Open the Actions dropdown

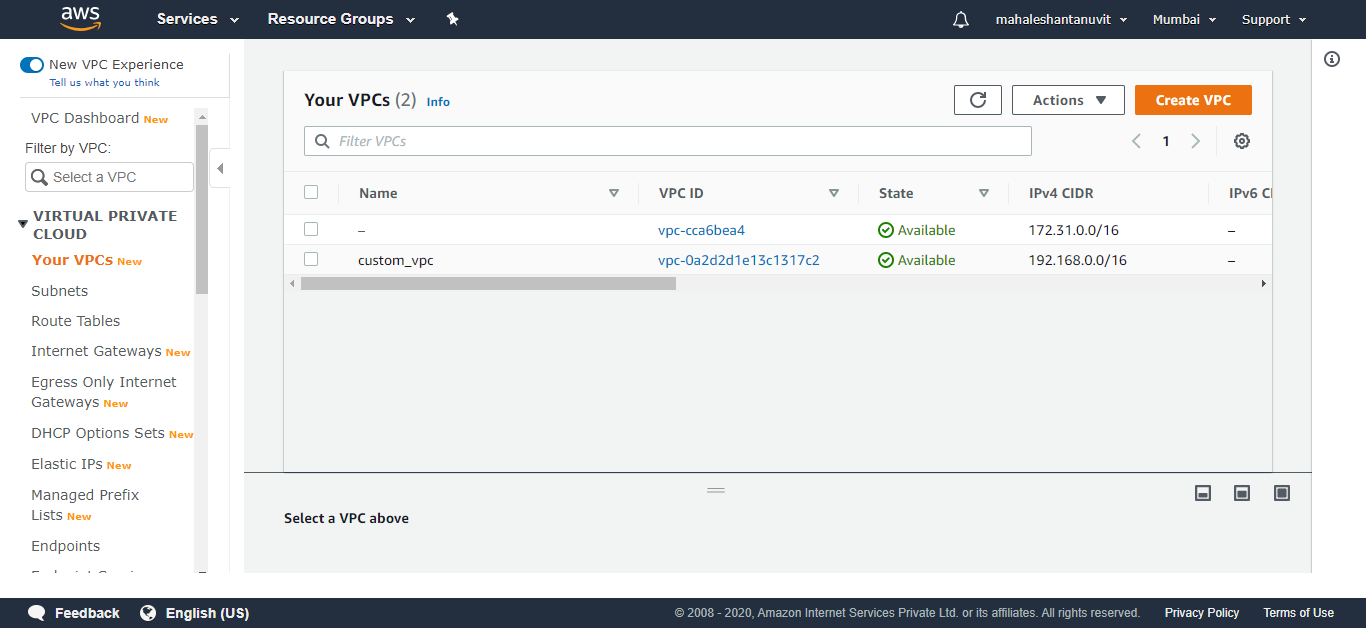[1068, 99]
